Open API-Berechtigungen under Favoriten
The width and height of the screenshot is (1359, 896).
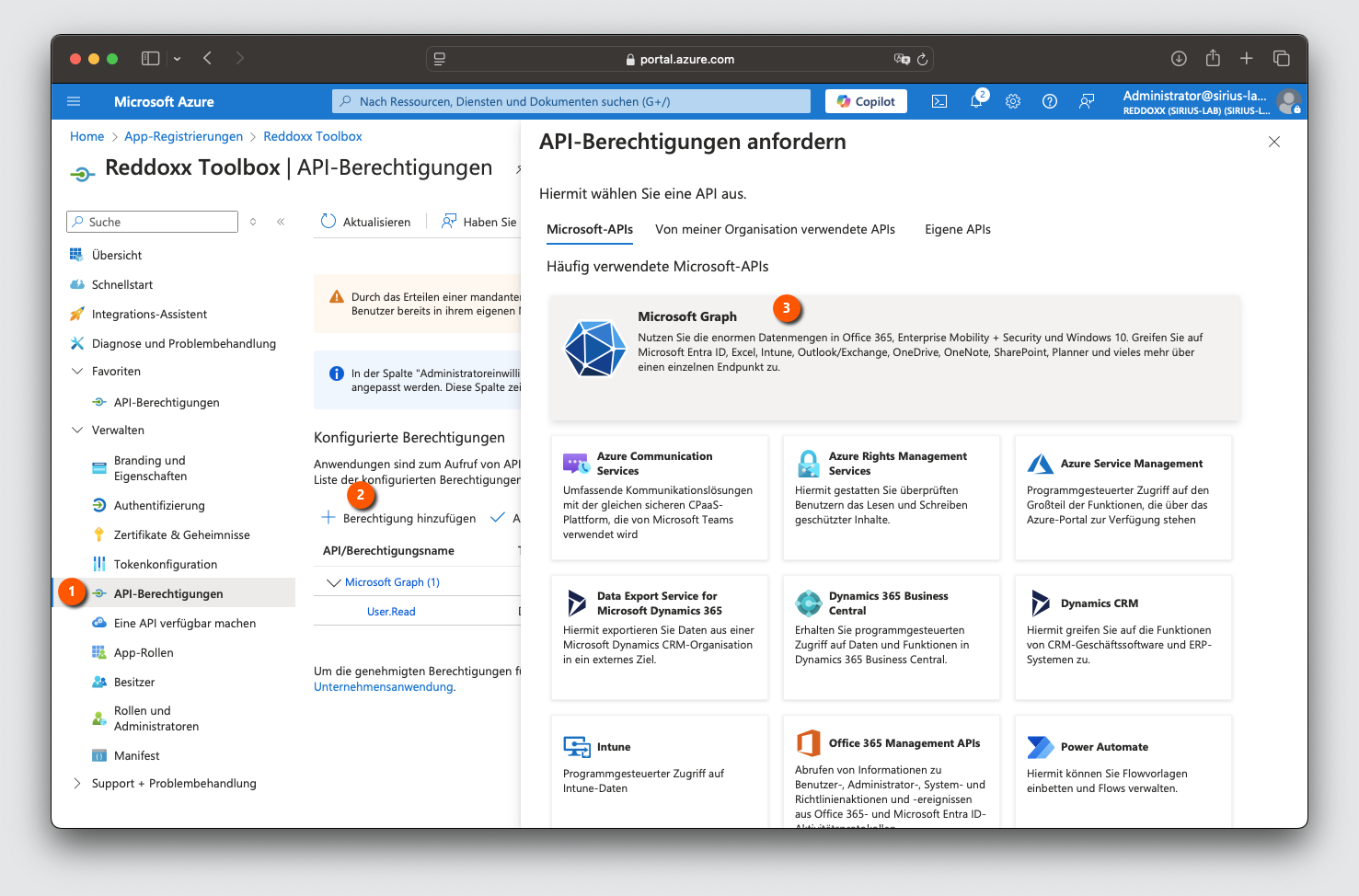tap(167, 402)
